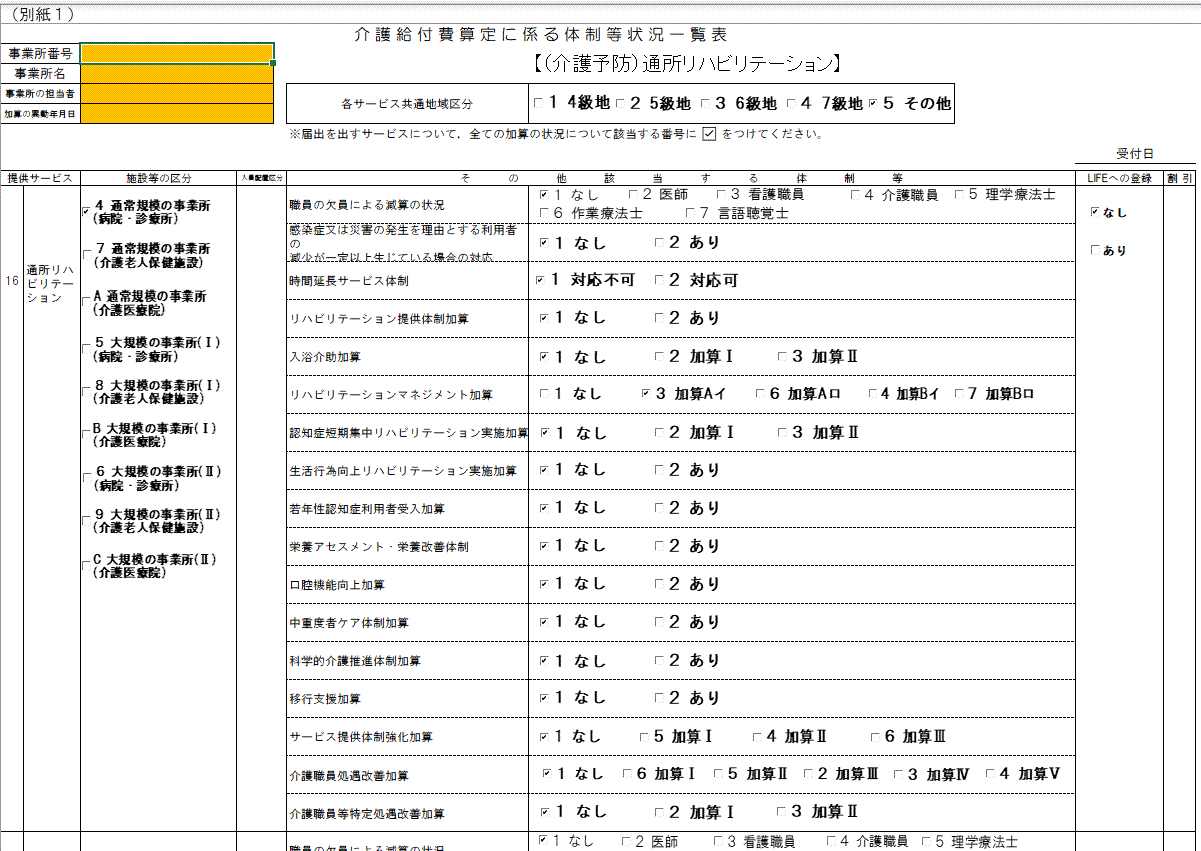This screenshot has height=851, width=1201.
Task: Tick the '7 加算Bロ' checkbox
Action: pos(960,394)
